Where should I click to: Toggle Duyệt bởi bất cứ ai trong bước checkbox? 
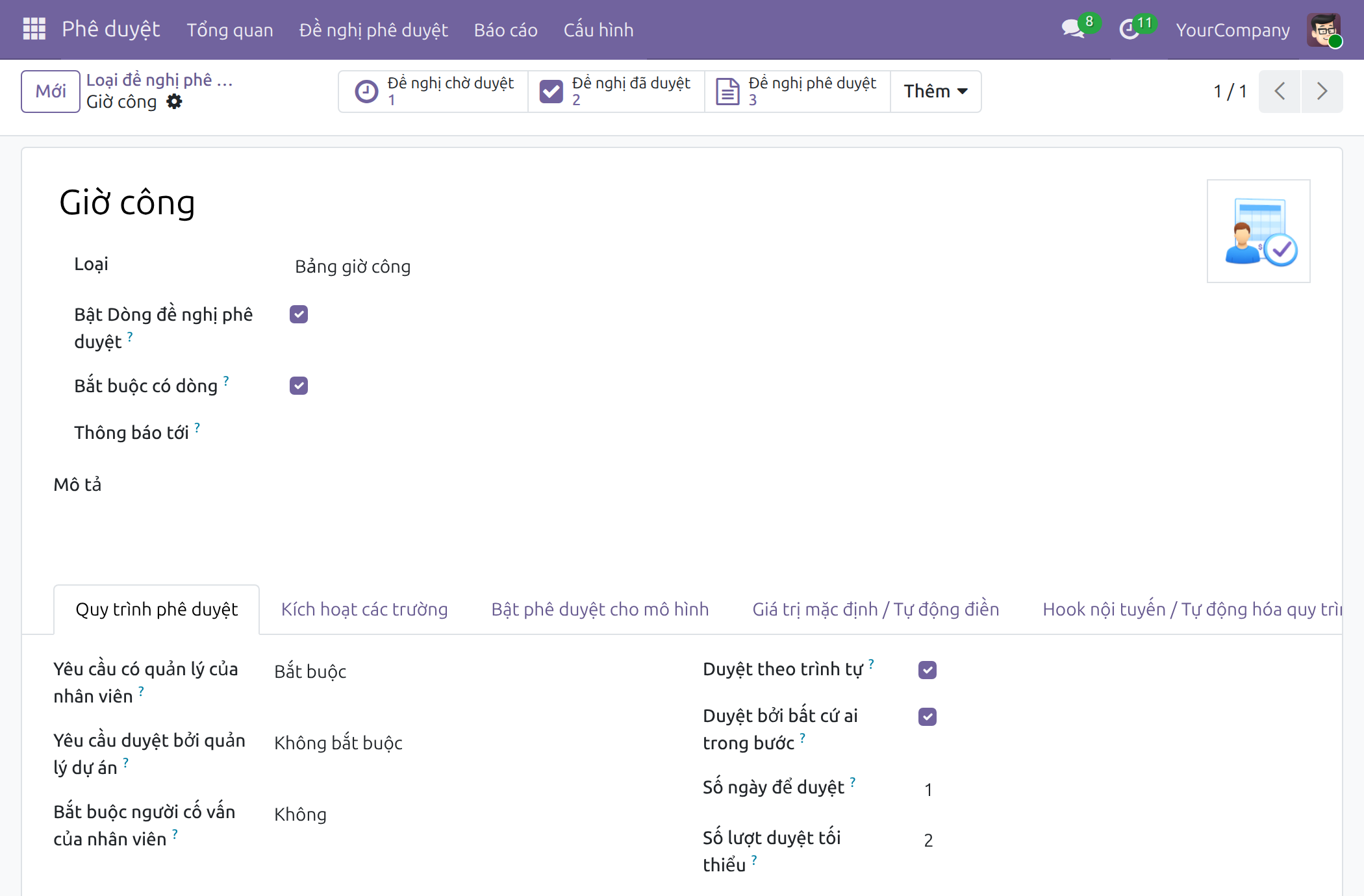tap(928, 716)
